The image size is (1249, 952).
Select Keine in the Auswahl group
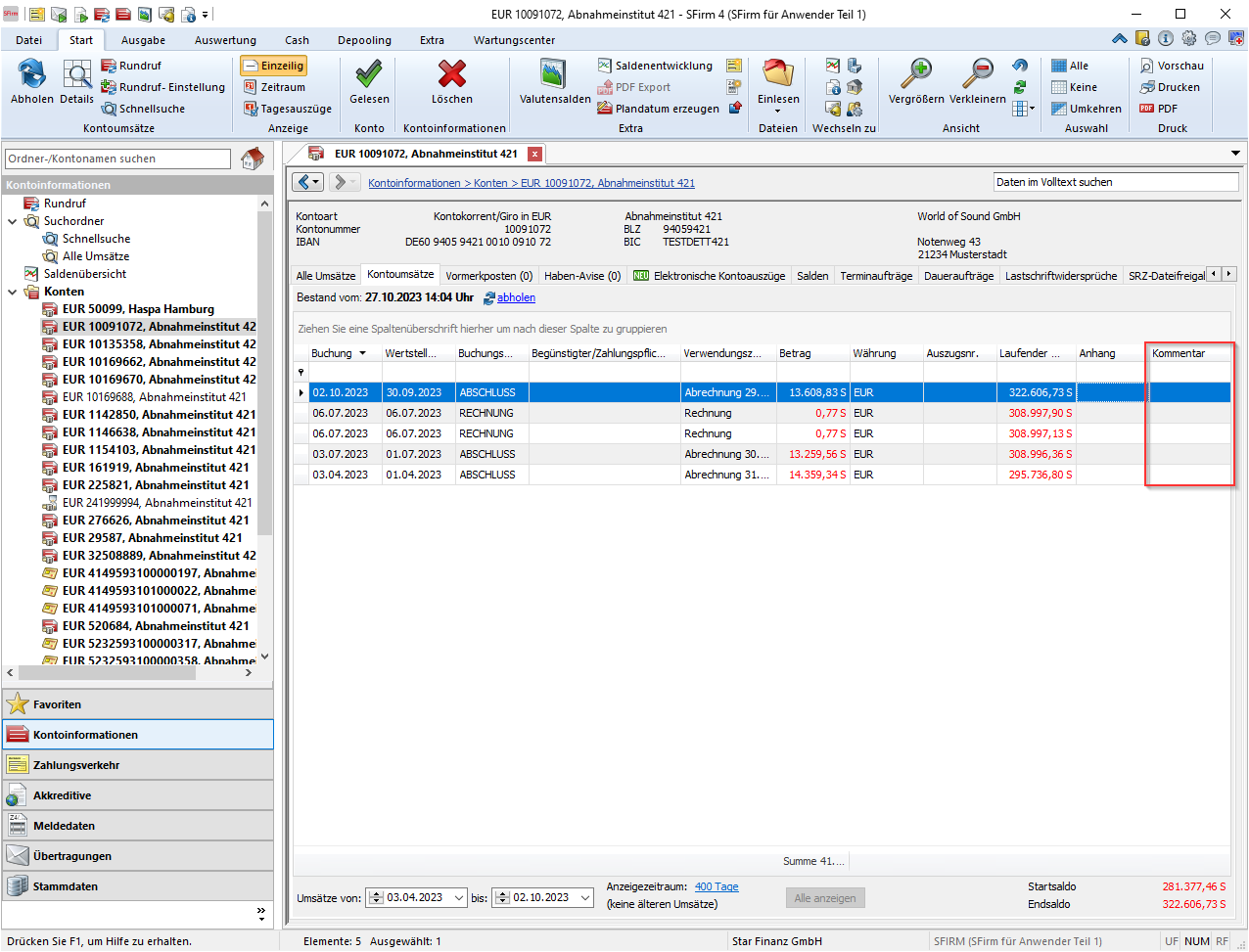pos(1074,87)
